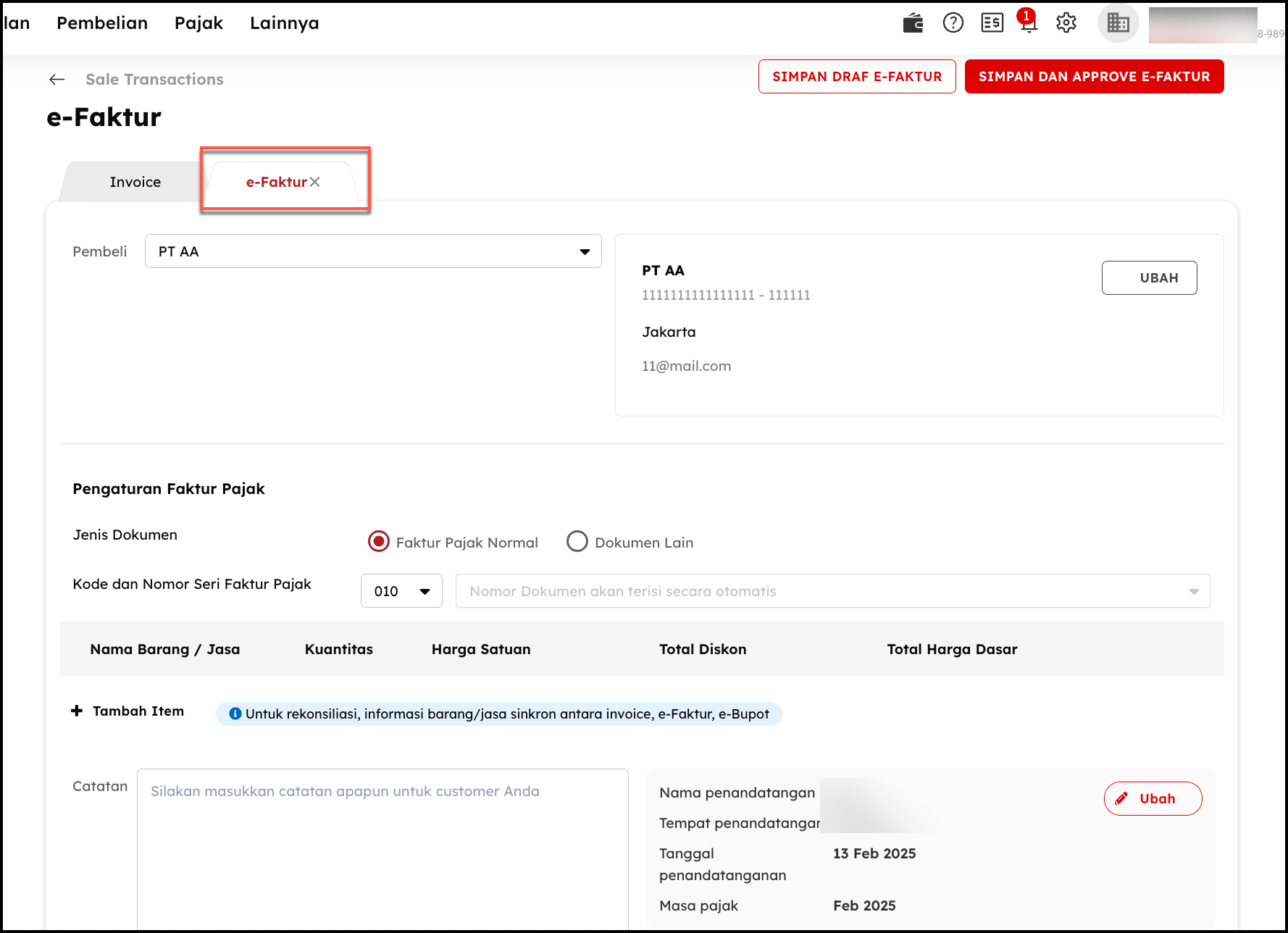This screenshot has height=933, width=1288.
Task: Switch to the Invoice tab
Action: pos(135,182)
